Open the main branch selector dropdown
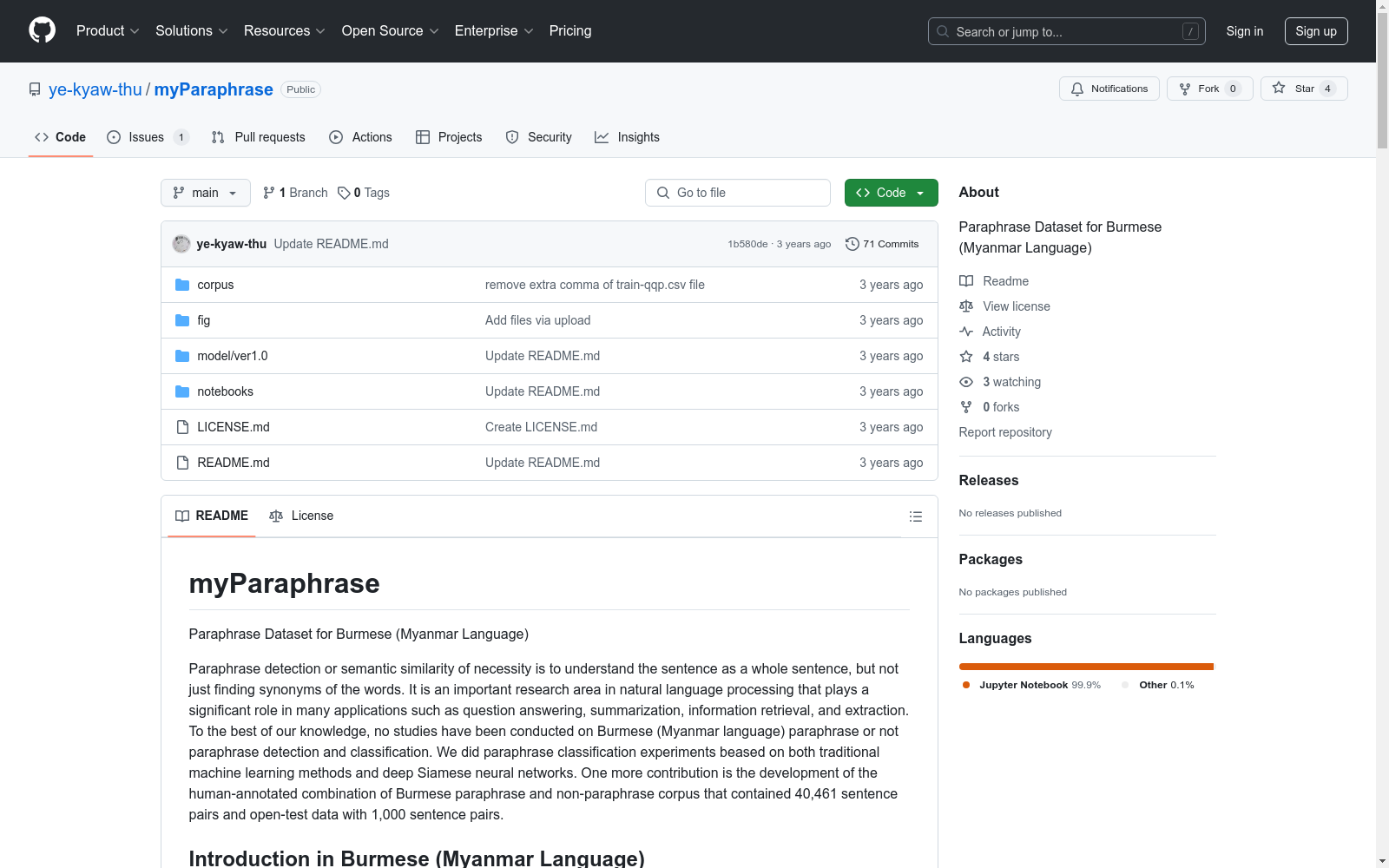Screen dimensions: 1389x868 point(206,193)
